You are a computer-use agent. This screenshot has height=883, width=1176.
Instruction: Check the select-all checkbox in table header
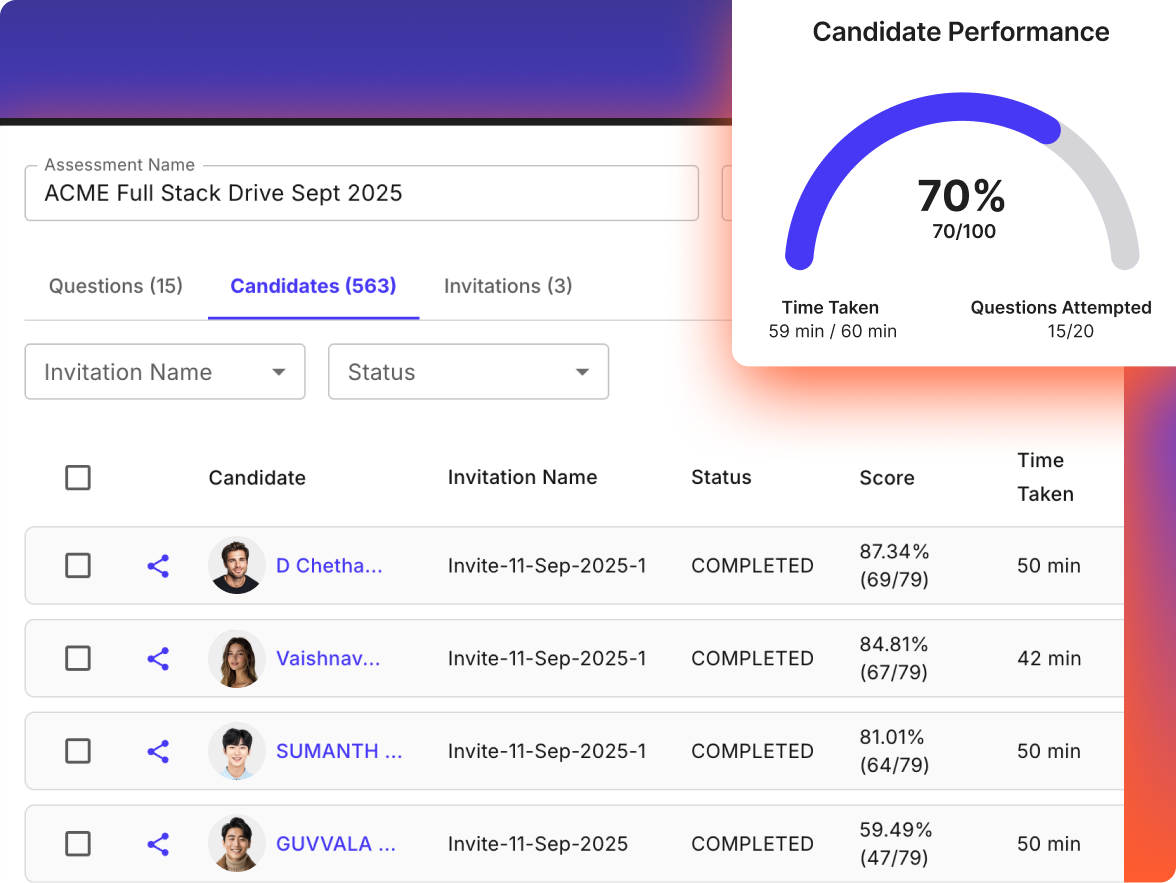[x=78, y=478]
